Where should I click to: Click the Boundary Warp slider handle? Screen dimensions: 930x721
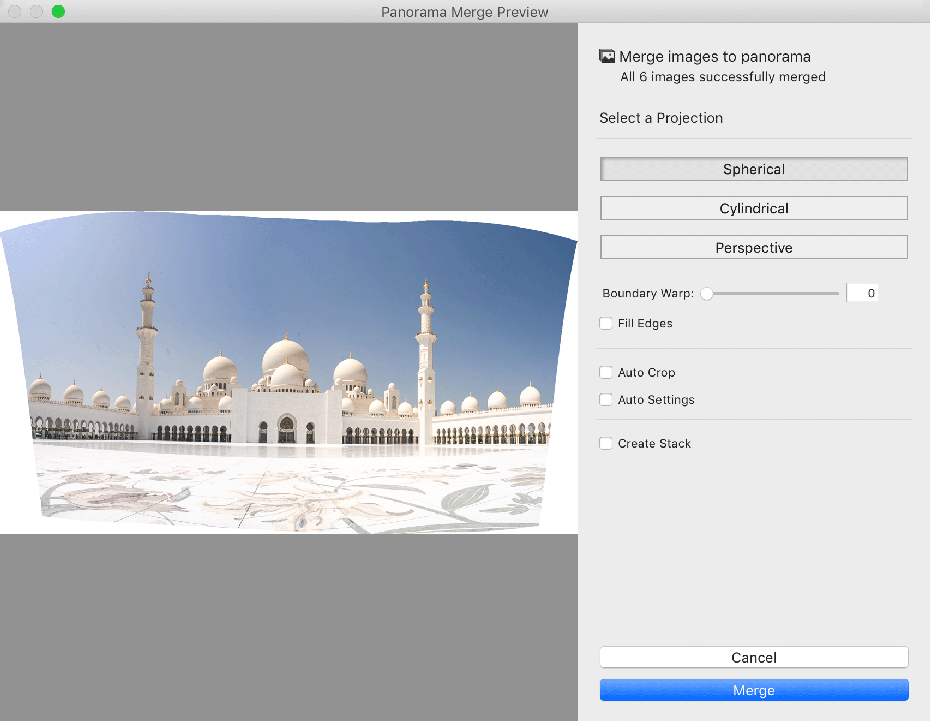tap(707, 293)
